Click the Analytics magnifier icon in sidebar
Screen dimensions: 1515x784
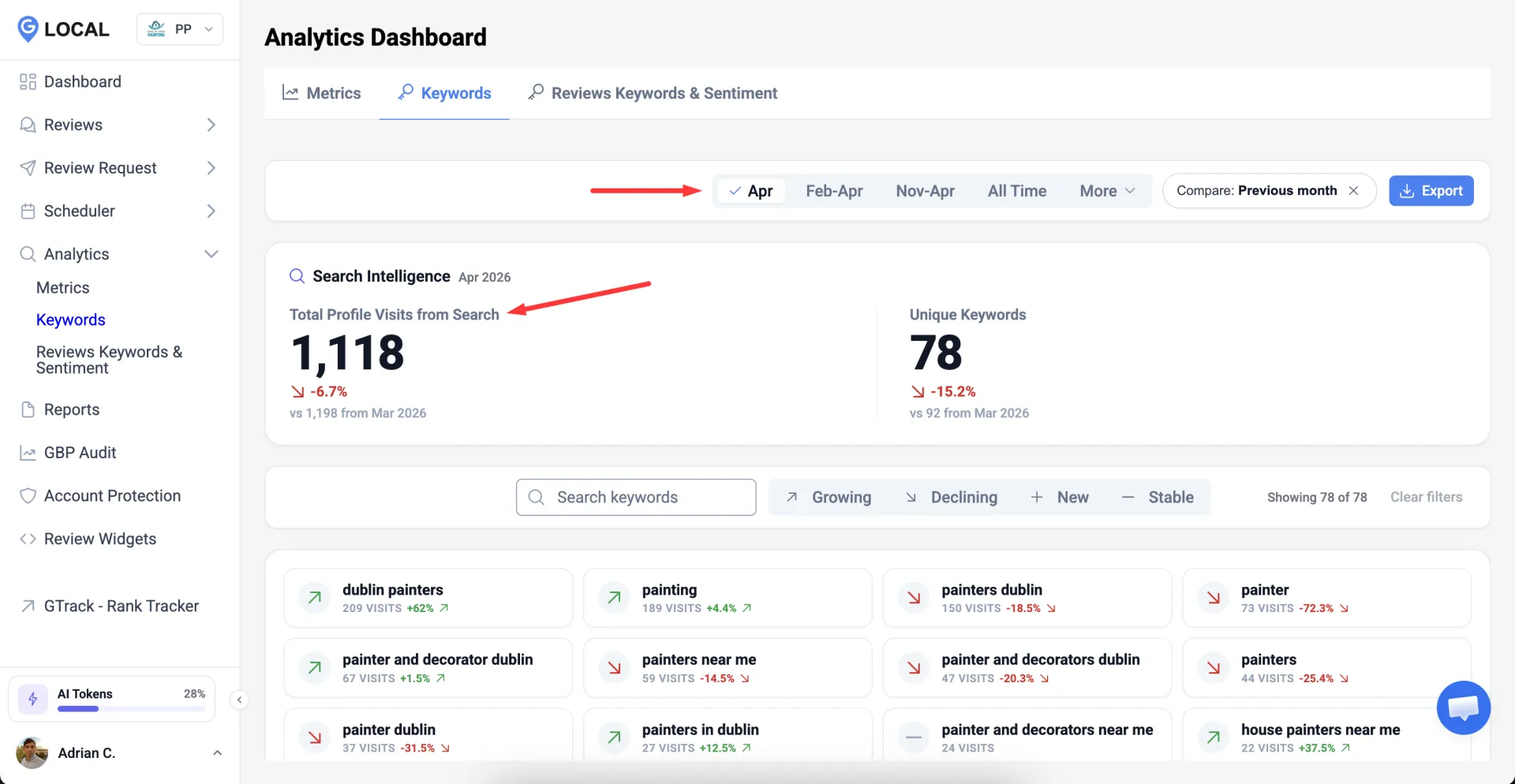[x=28, y=254]
